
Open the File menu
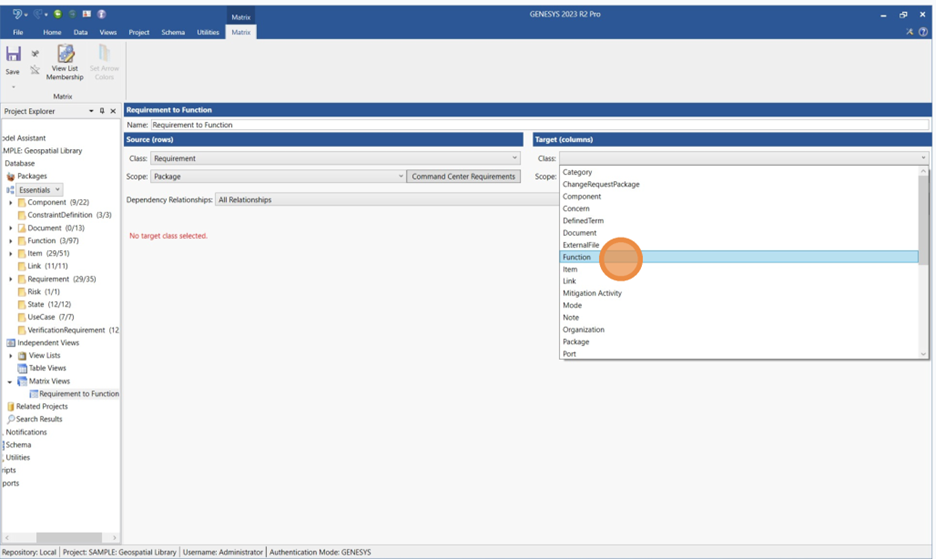pyautogui.click(x=18, y=32)
